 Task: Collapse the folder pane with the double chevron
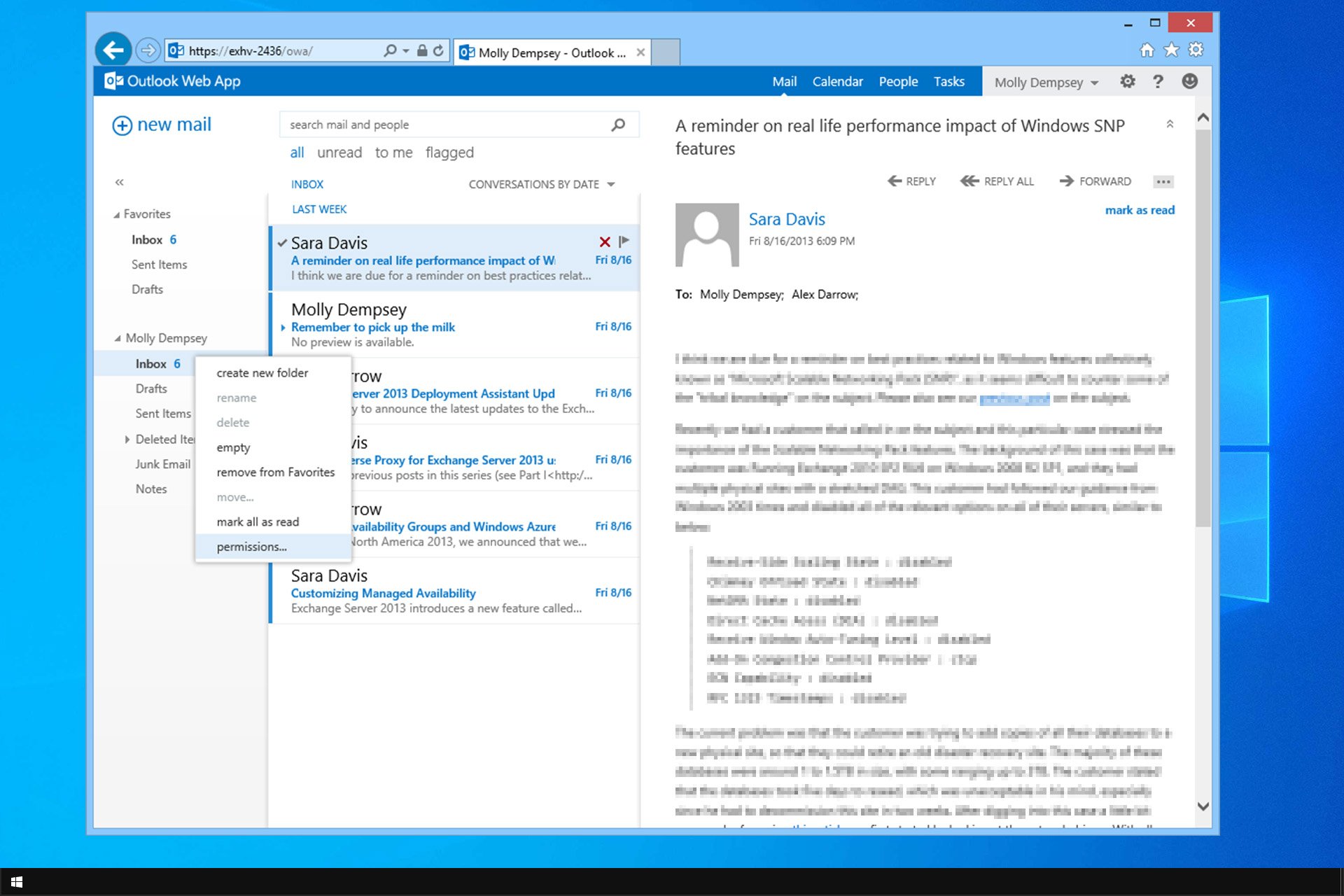coord(120,182)
